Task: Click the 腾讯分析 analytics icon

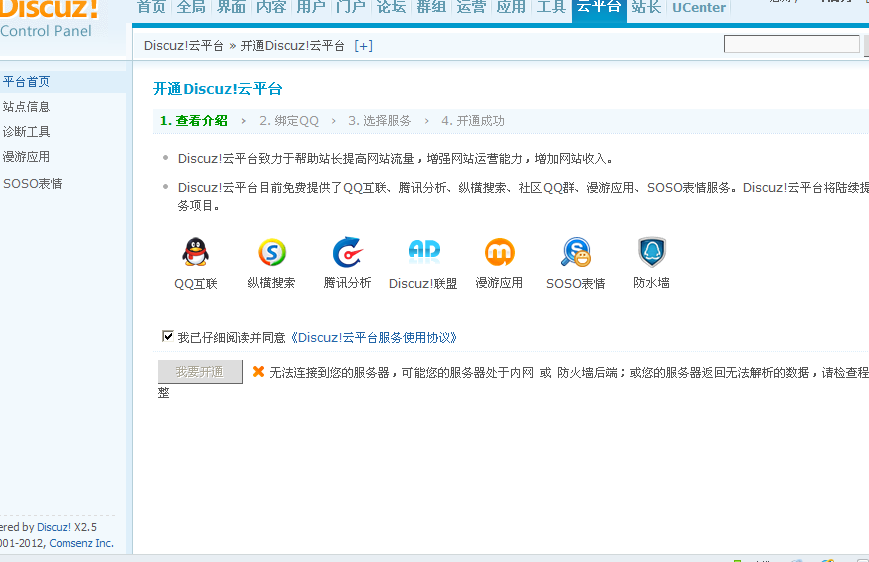Action: click(347, 252)
